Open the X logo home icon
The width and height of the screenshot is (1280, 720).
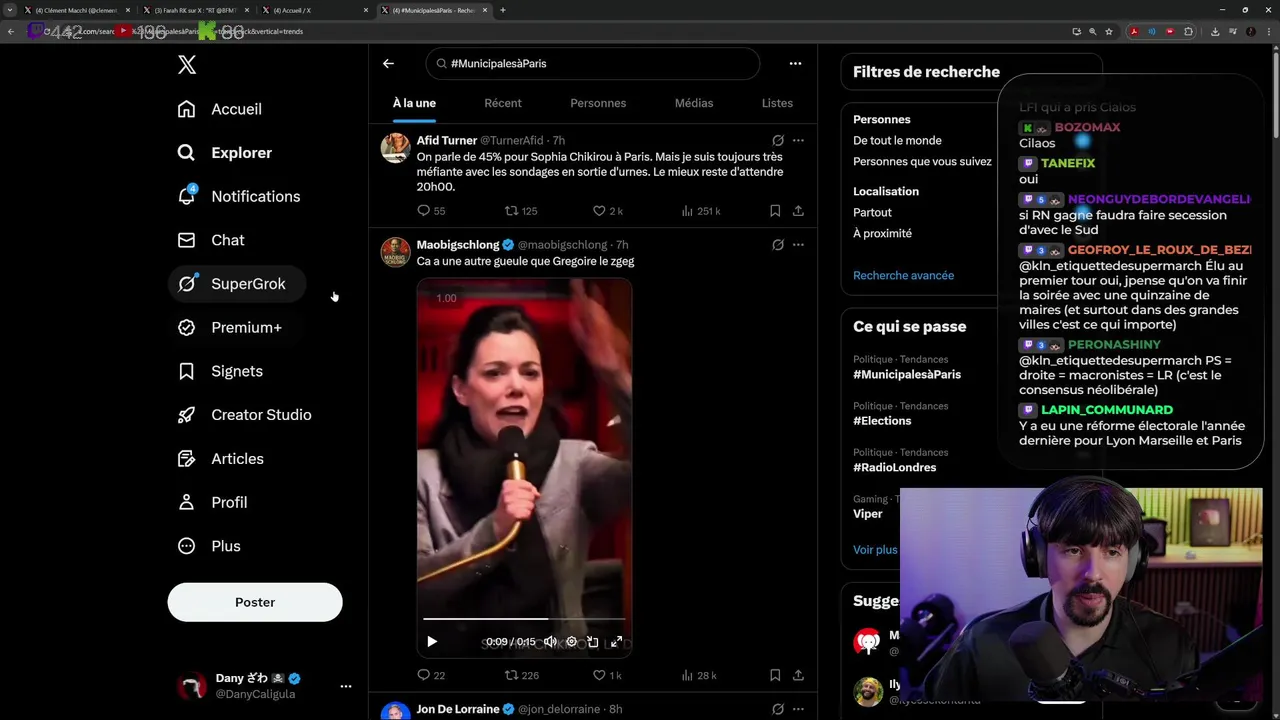[x=187, y=65]
